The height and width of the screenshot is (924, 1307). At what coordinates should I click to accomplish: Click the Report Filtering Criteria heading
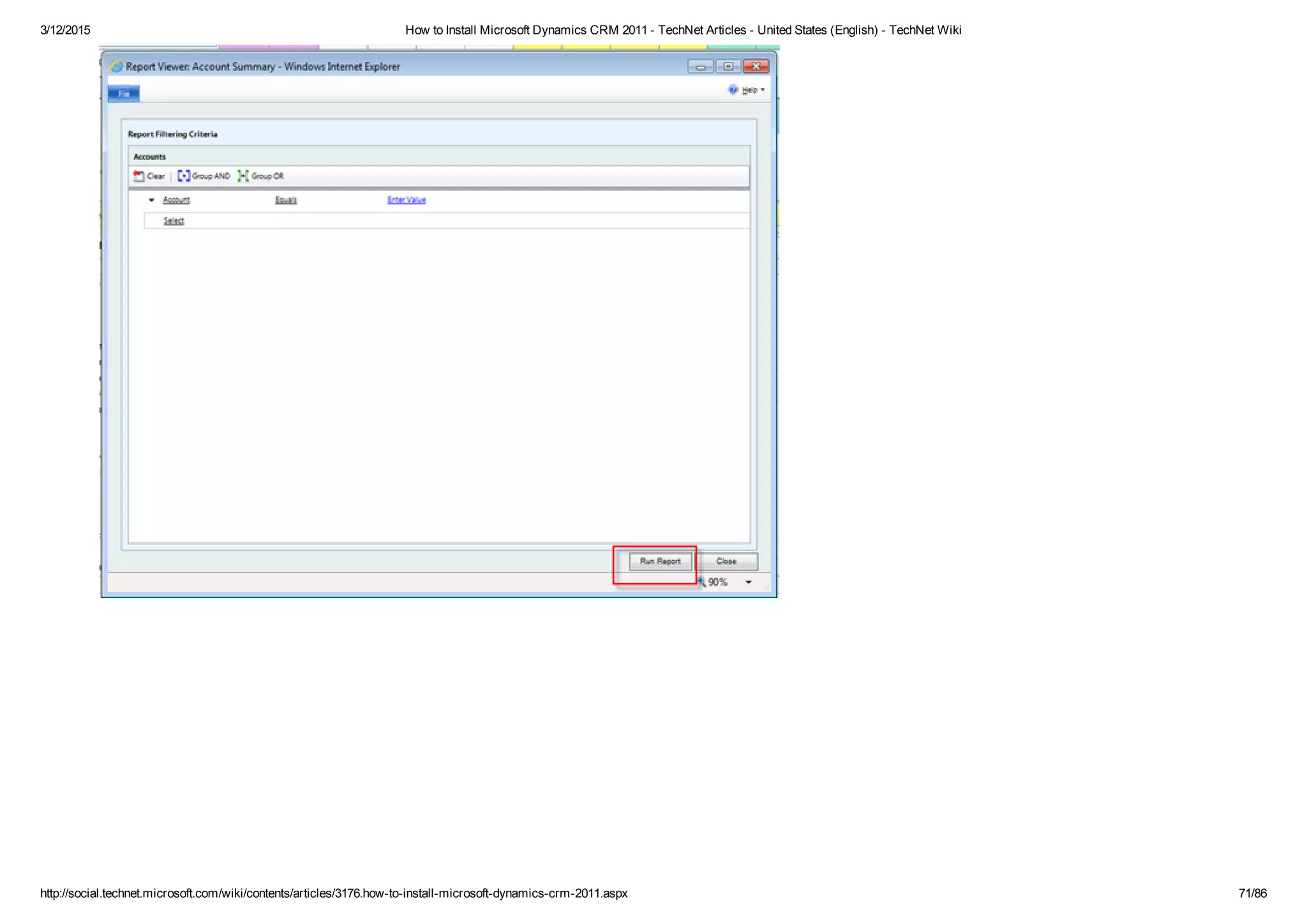(172, 134)
